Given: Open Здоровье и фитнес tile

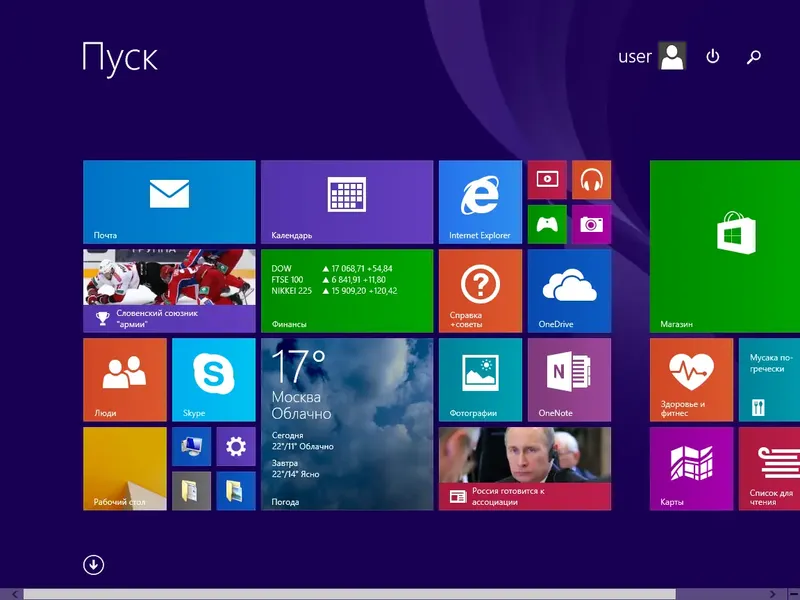Looking at the screenshot, I should (x=691, y=380).
